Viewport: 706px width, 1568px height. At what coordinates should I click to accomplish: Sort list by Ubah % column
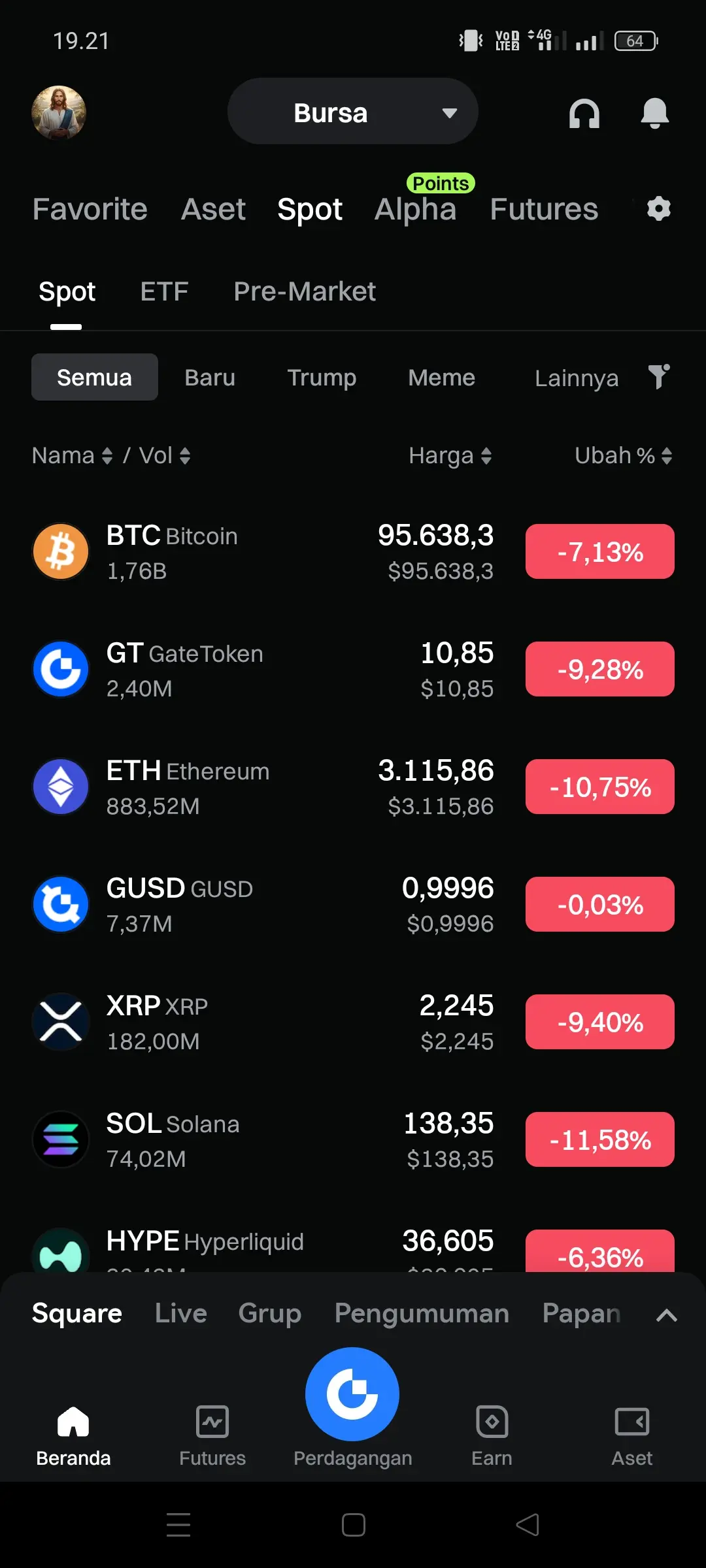tap(624, 455)
